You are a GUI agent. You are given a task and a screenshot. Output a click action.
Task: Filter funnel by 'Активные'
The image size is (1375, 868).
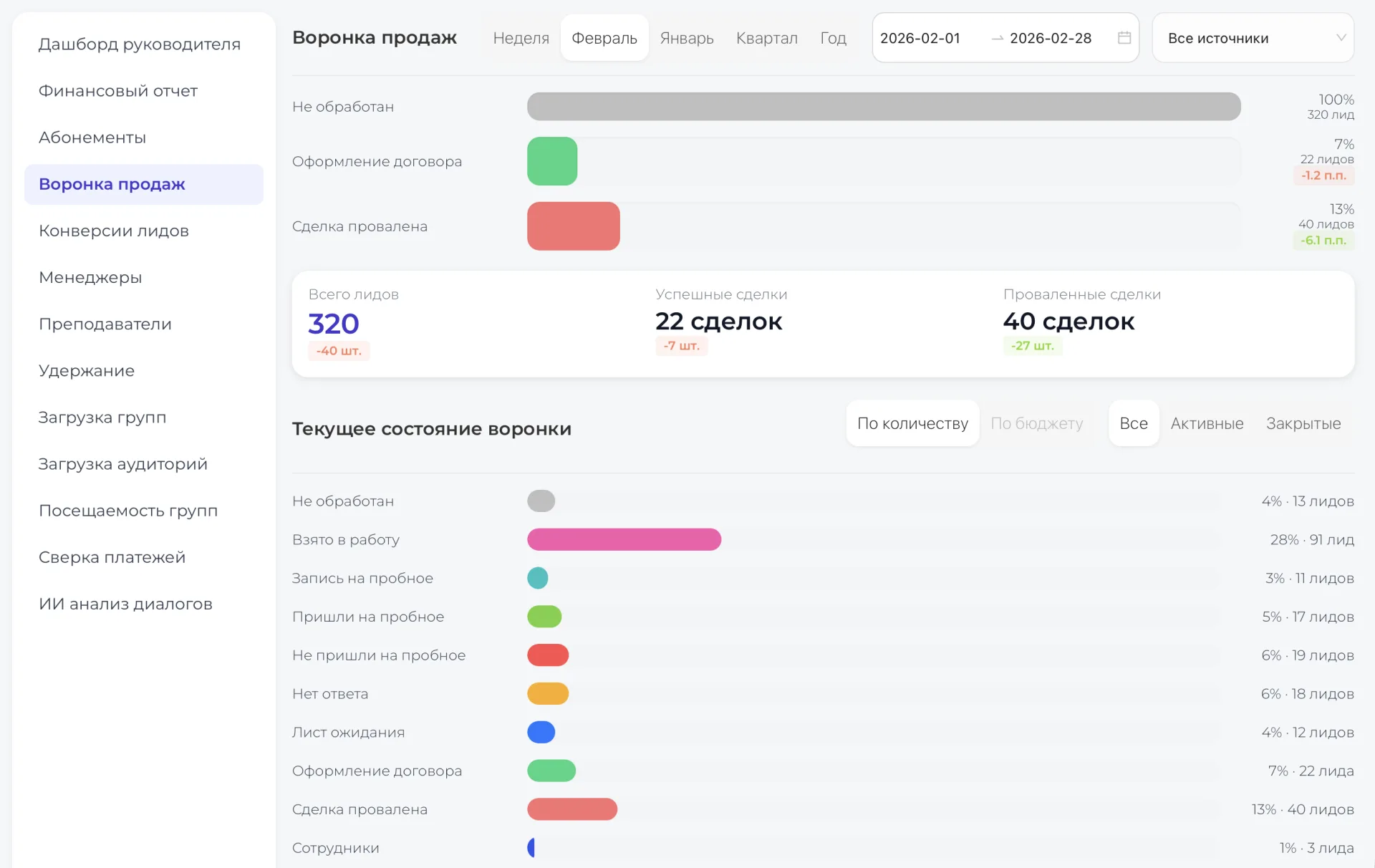1207,423
